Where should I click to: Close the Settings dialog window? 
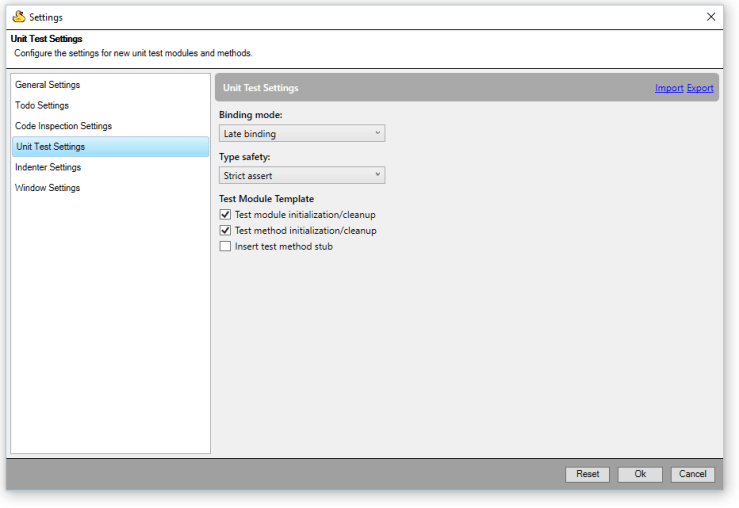coord(711,17)
